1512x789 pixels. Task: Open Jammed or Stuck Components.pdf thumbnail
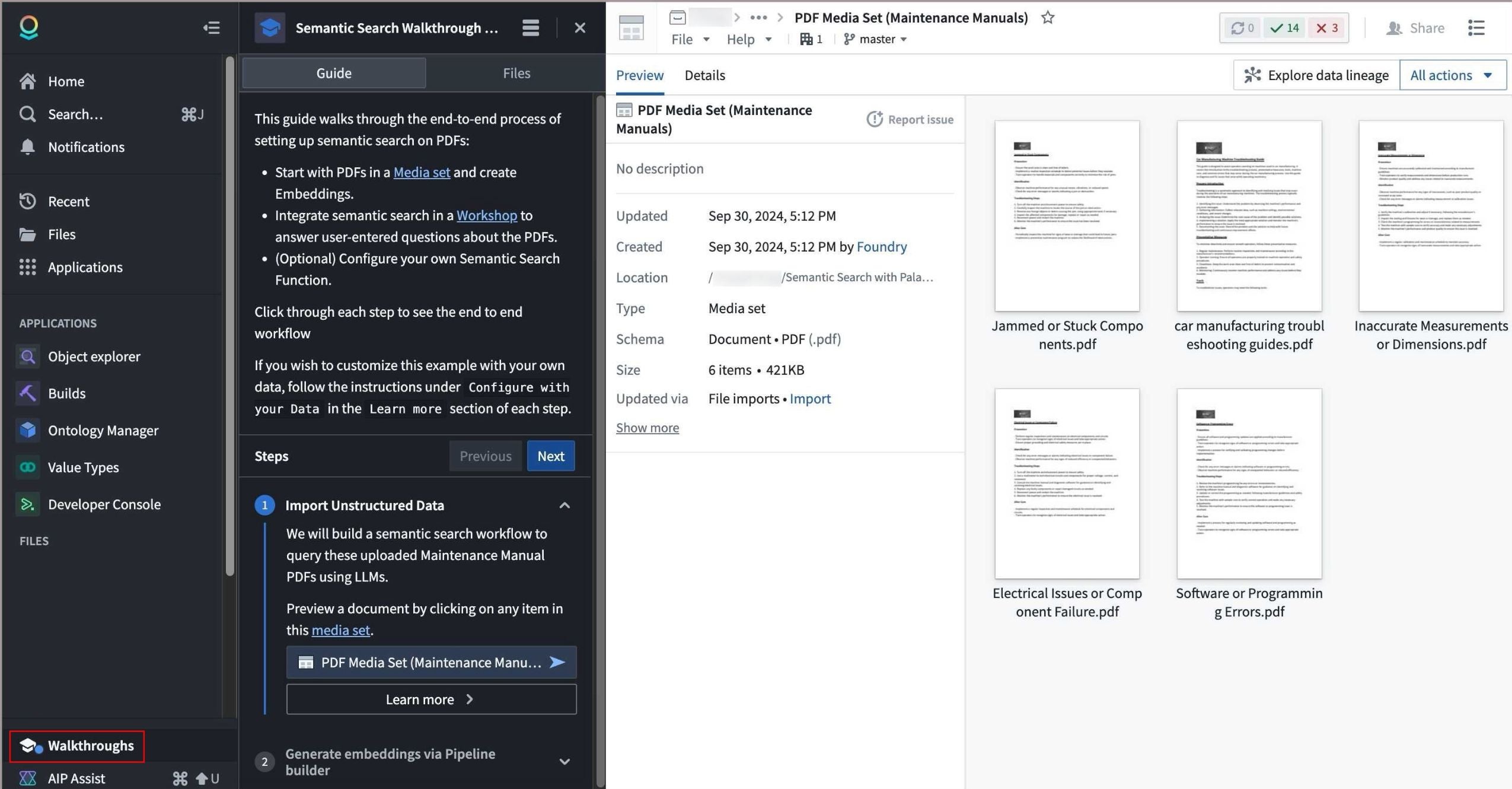pyautogui.click(x=1067, y=216)
